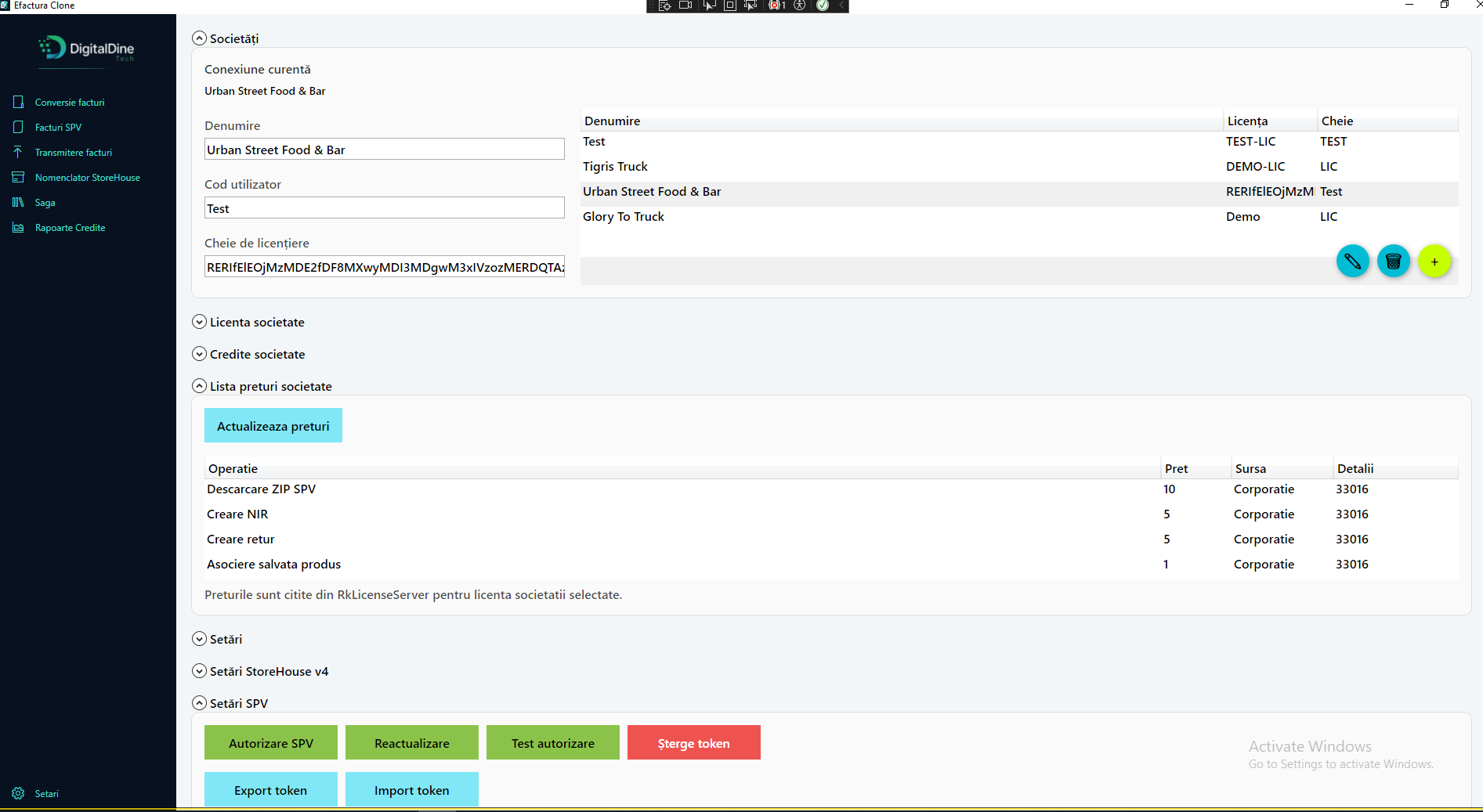Click the Actualizeaza preturi button
1483x812 pixels.
coord(273,425)
